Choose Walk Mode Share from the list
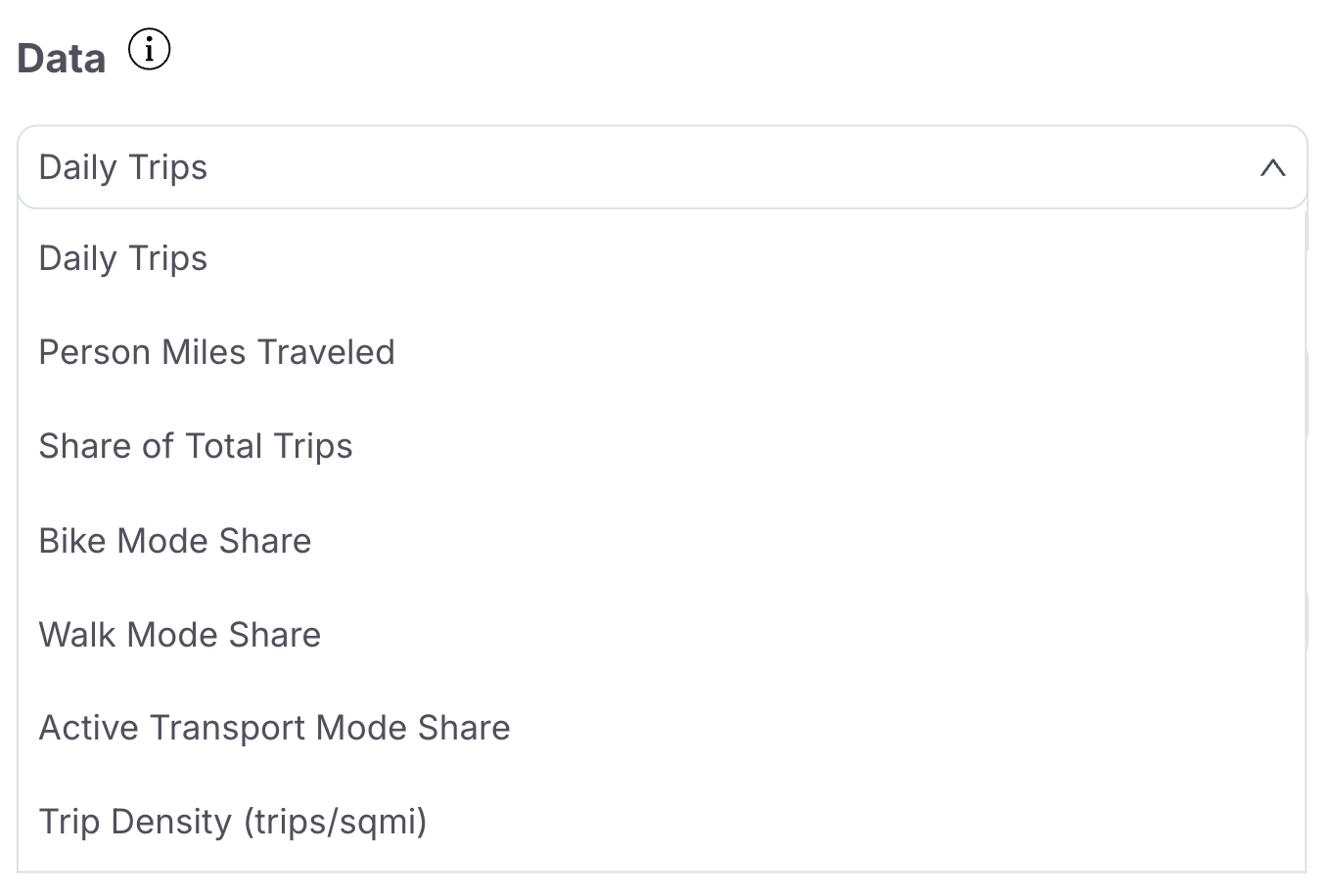This screenshot has height=896, width=1331. [x=179, y=635]
